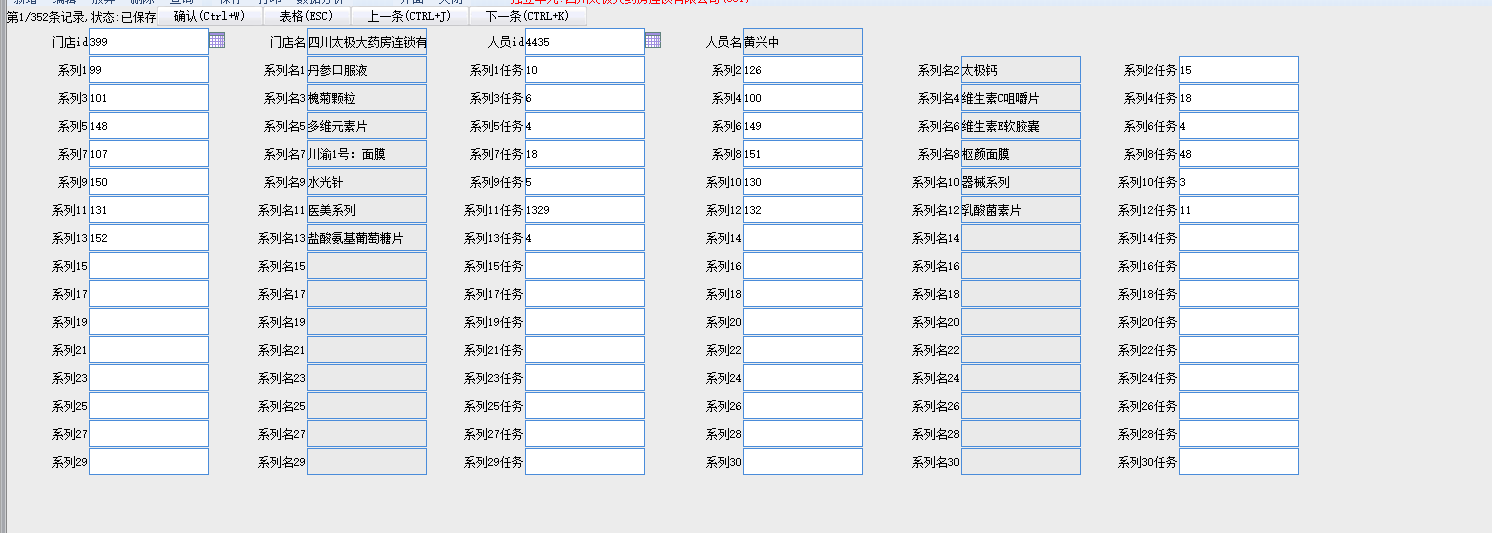
Task: Select 系列名8 field 柜颜面膜
Action: (x=1021, y=154)
